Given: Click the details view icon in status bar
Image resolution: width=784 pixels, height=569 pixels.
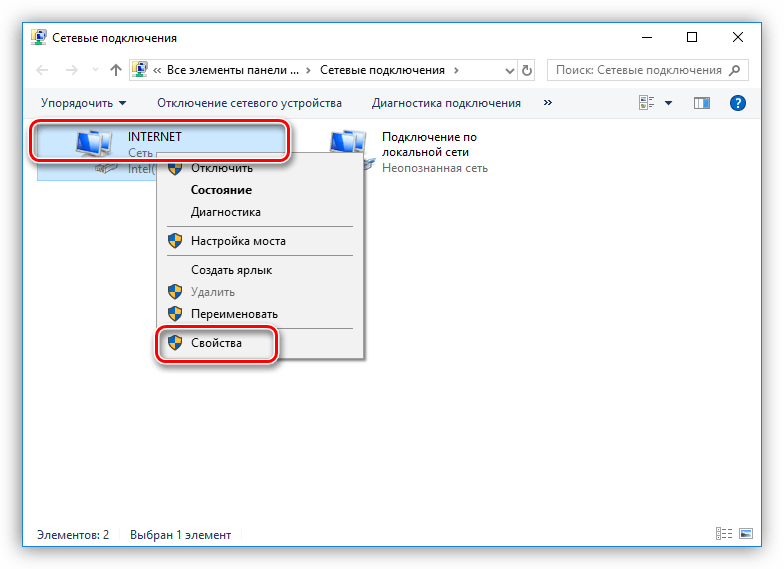Looking at the screenshot, I should click(724, 534).
